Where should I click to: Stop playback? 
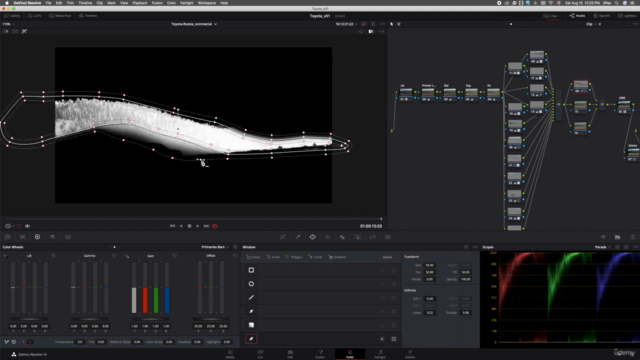click(x=189, y=226)
